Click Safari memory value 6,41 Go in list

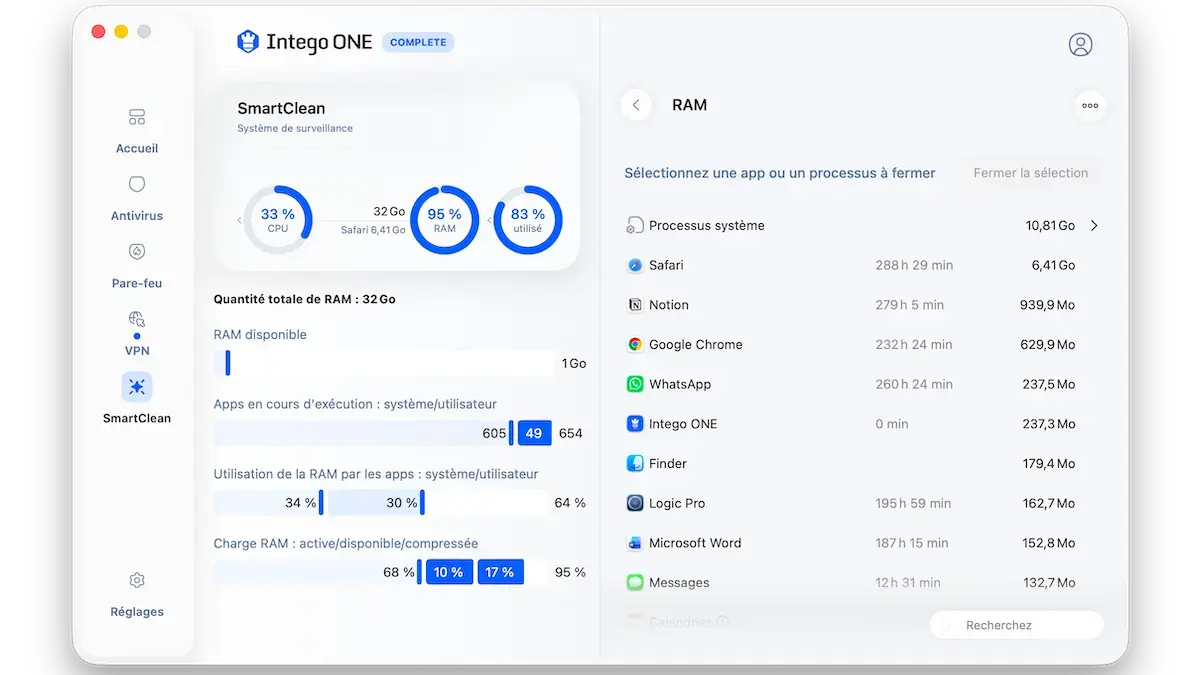[1053, 265]
